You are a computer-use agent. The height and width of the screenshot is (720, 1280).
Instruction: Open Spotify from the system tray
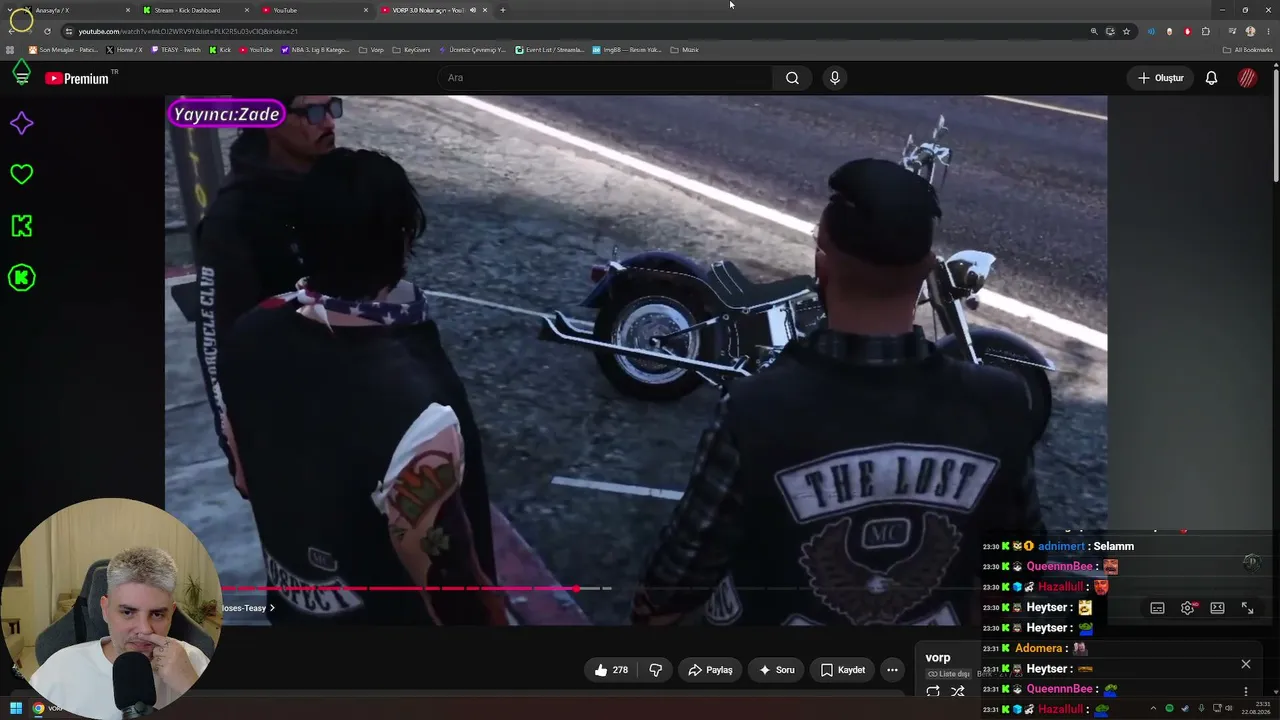[x=1169, y=709]
